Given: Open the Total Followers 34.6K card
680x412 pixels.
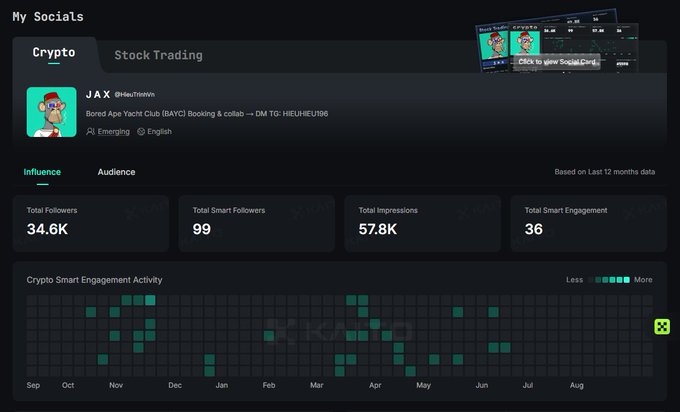Looking at the screenshot, I should (x=91, y=223).
